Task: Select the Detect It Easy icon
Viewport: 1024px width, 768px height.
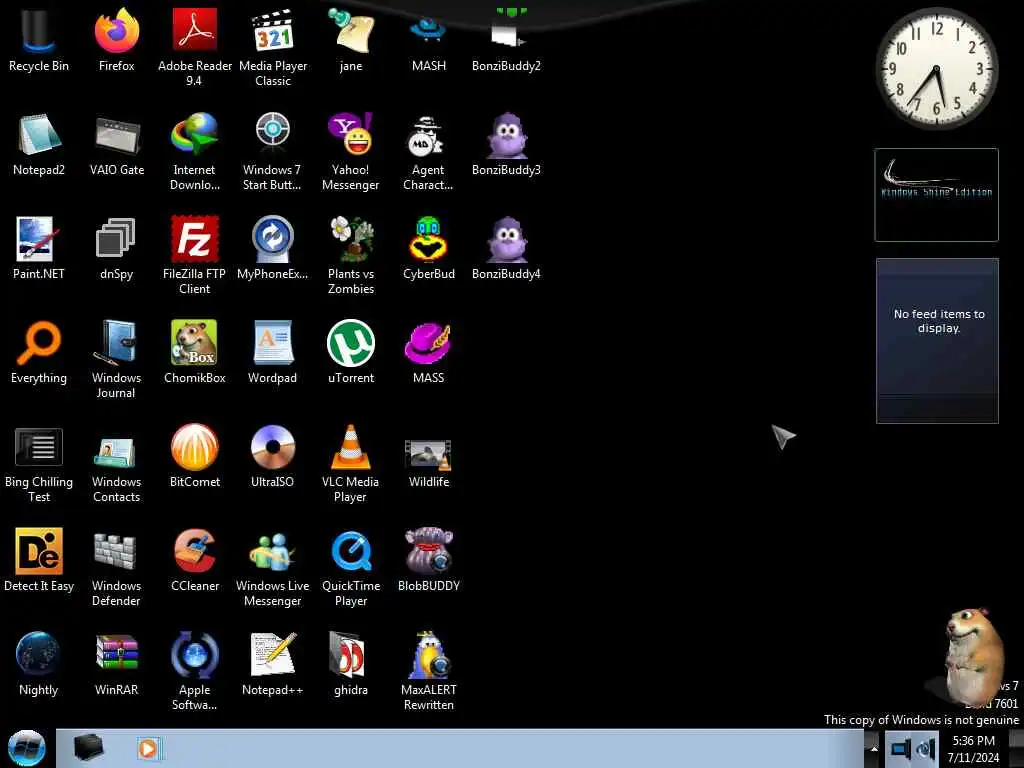Action: (39, 560)
